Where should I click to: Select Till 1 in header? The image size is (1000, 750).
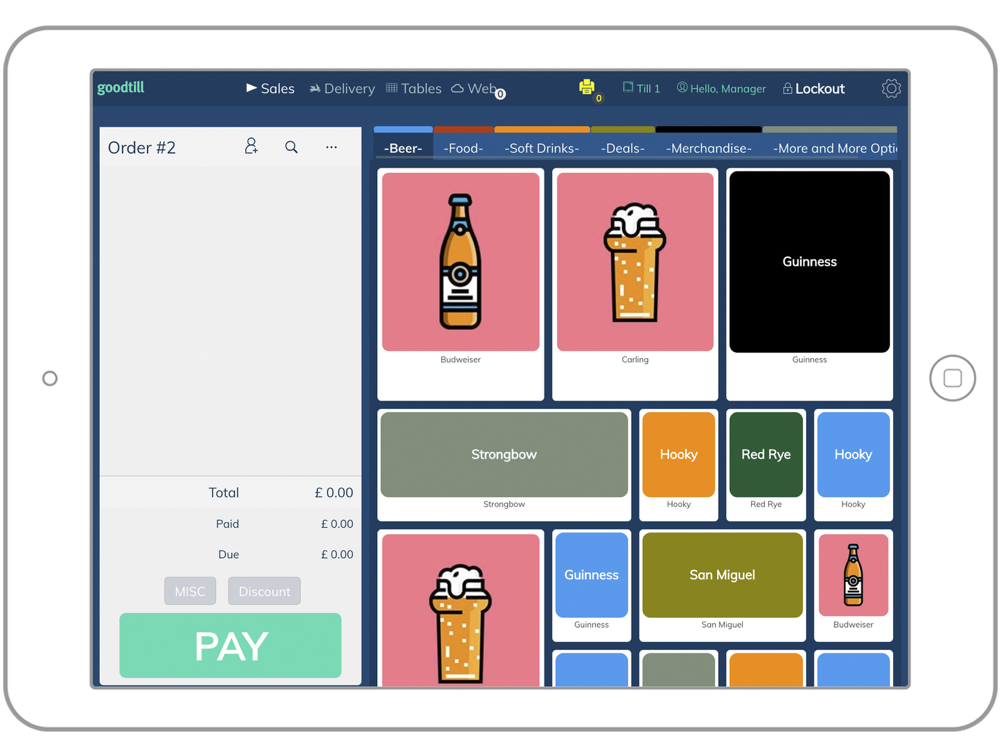(x=642, y=89)
